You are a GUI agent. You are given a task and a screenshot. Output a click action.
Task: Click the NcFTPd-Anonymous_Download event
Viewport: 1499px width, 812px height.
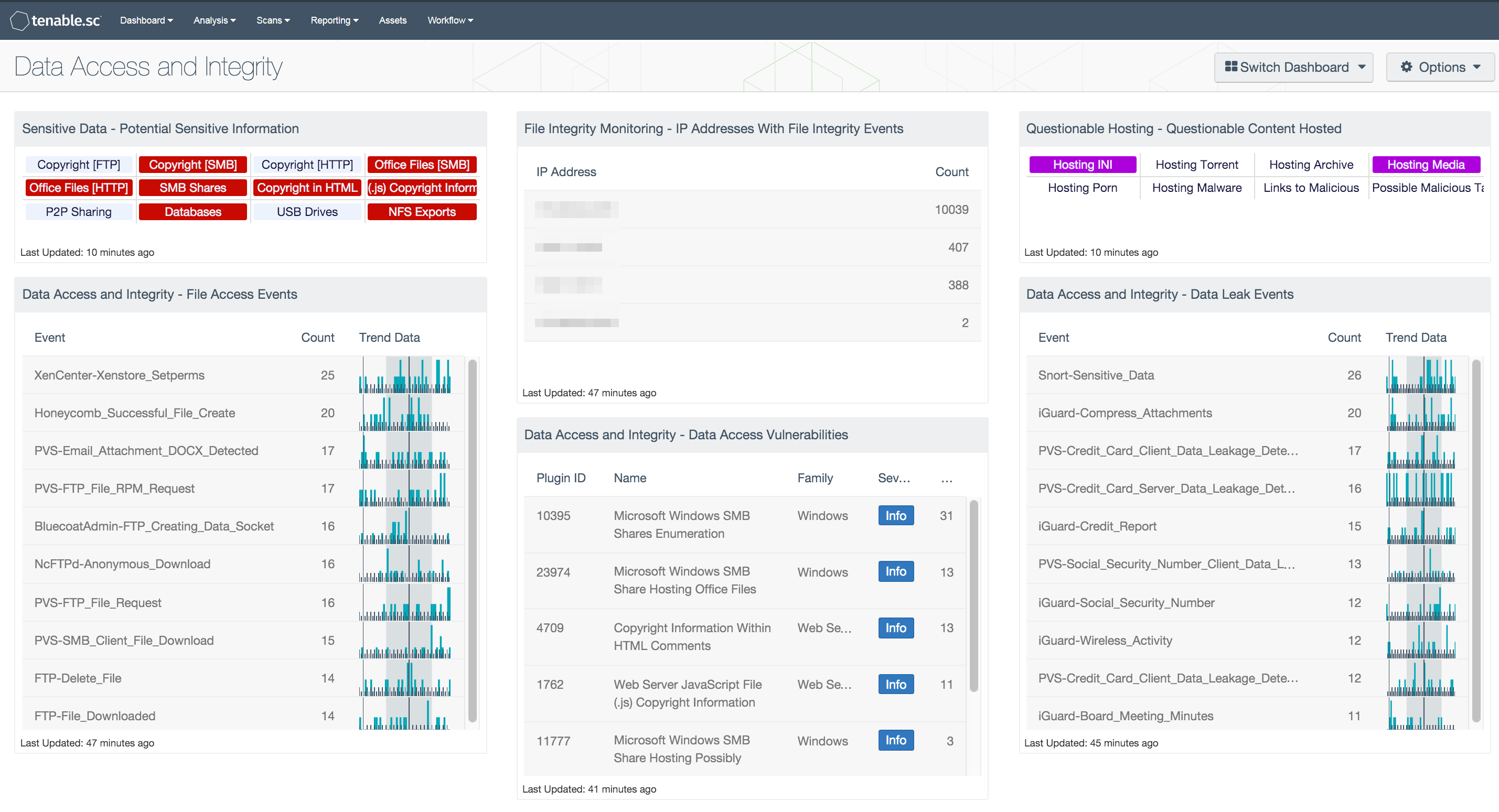point(243,564)
